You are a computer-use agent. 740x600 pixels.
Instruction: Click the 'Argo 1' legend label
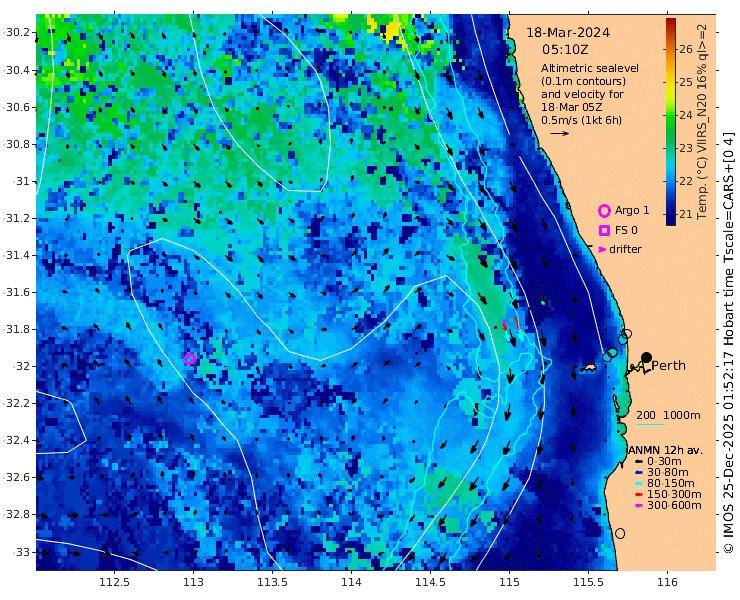632,211
